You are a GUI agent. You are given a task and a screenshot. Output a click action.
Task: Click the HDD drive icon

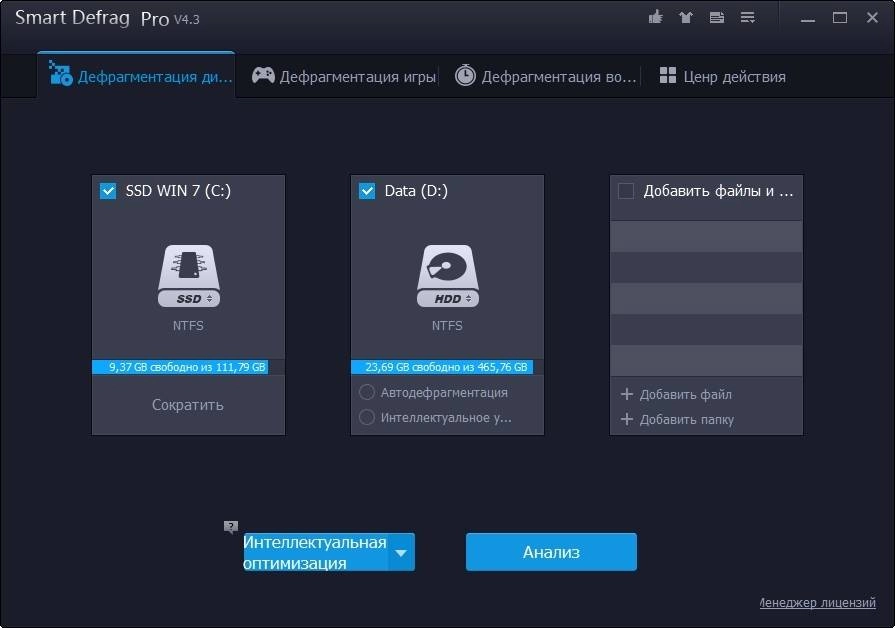(448, 276)
